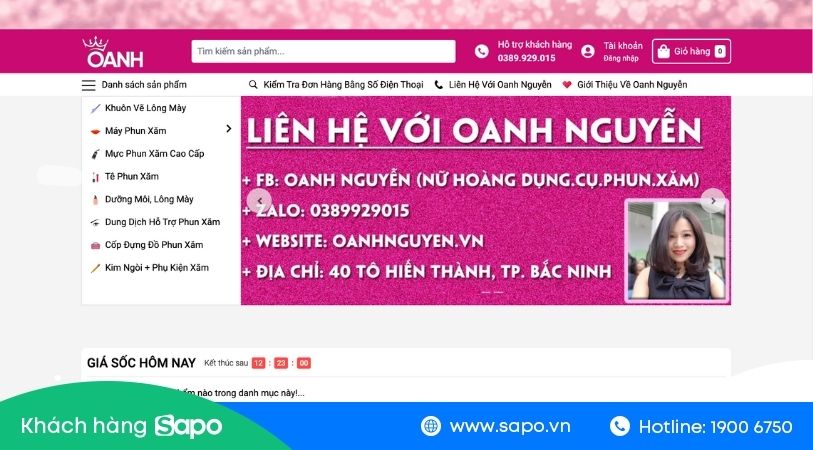The image size is (813, 450).
Task: Click the eyebrow stencil category icon
Action: (95, 108)
